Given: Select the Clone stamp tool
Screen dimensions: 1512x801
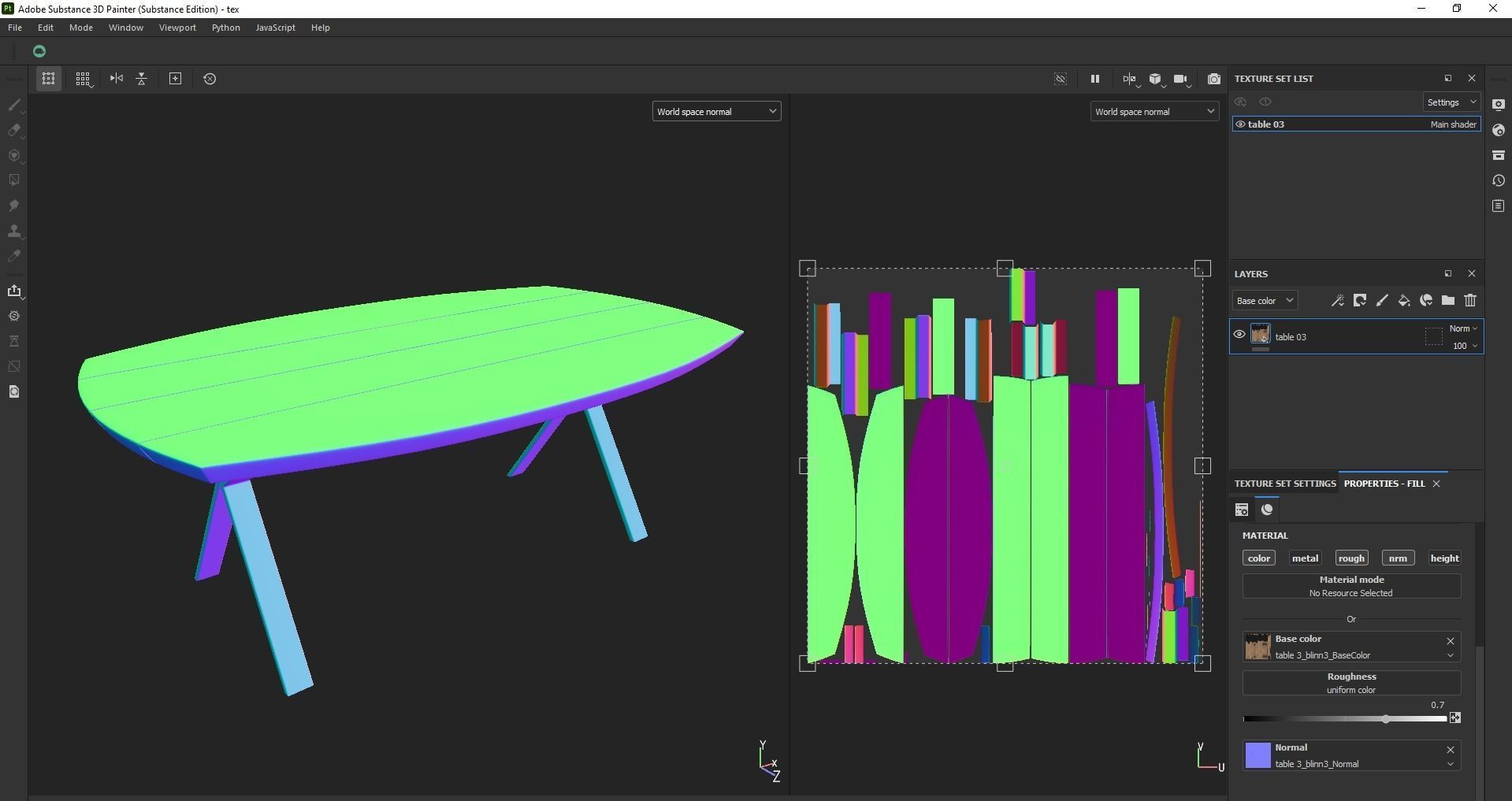Looking at the screenshot, I should click(14, 231).
